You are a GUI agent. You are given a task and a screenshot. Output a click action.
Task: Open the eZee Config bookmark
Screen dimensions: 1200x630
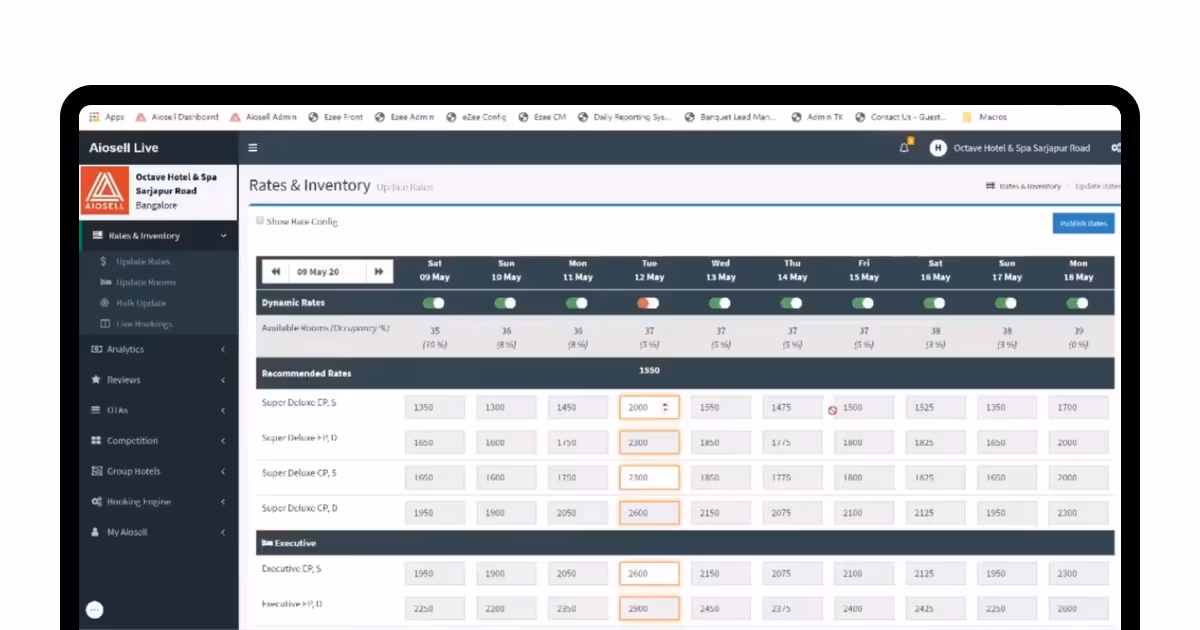[x=477, y=117]
